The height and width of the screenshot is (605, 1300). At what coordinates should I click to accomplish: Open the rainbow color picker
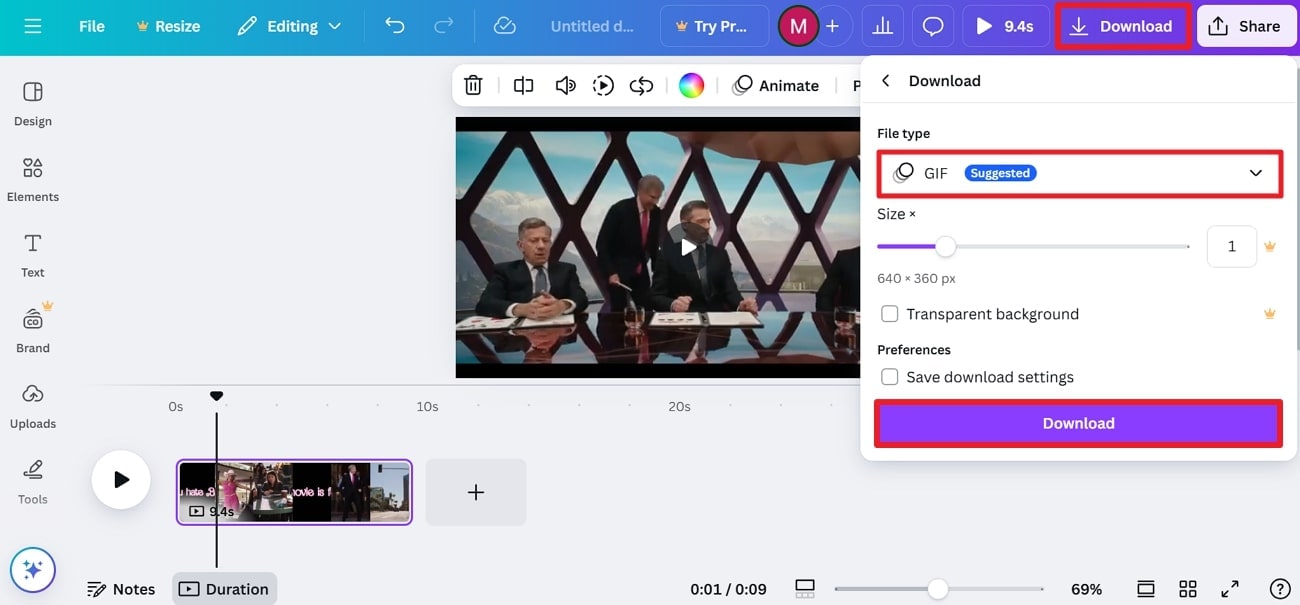[691, 86]
